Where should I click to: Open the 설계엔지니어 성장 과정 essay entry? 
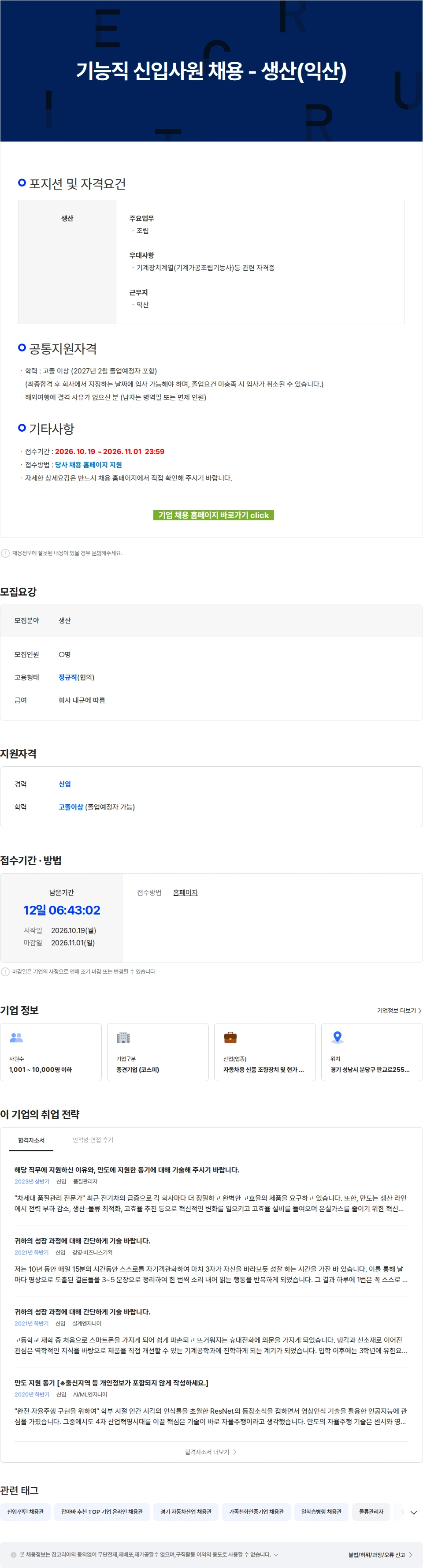click(211, 1331)
